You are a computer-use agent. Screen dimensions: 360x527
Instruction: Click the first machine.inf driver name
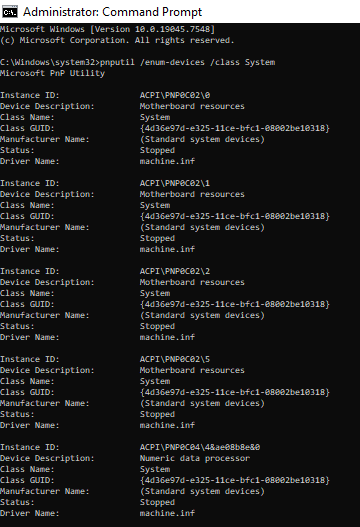pos(167,161)
